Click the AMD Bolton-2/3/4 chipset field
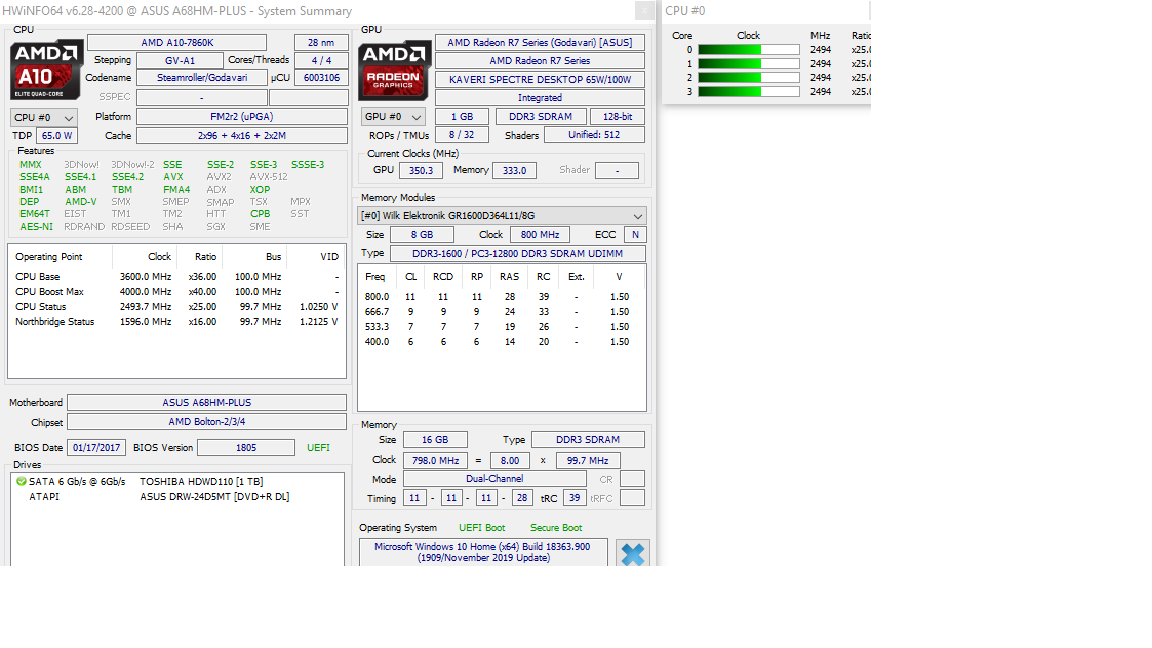The height and width of the screenshot is (648, 1152). coord(207,422)
